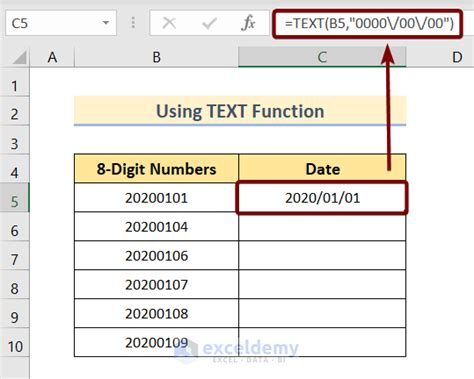Screen dimensions: 474x379
Task: Click the 'Date' header cell
Action: 322,169
